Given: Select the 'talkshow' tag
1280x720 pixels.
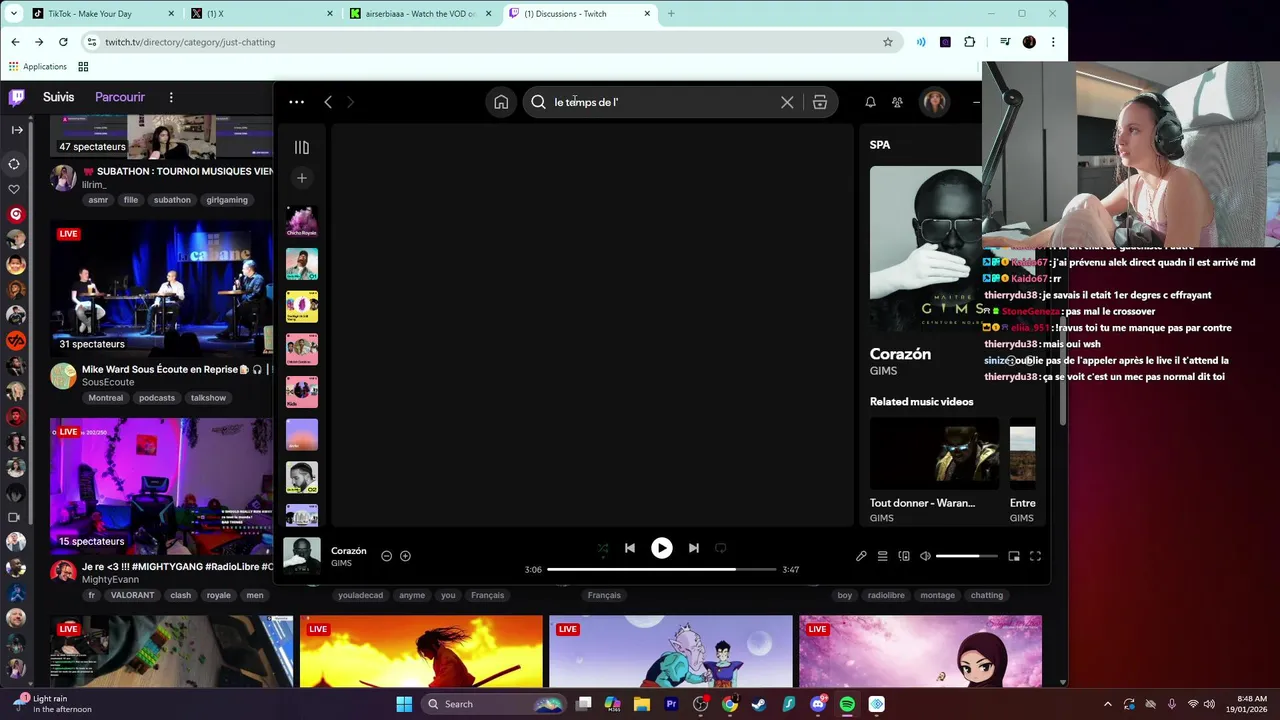Looking at the screenshot, I should (208, 398).
